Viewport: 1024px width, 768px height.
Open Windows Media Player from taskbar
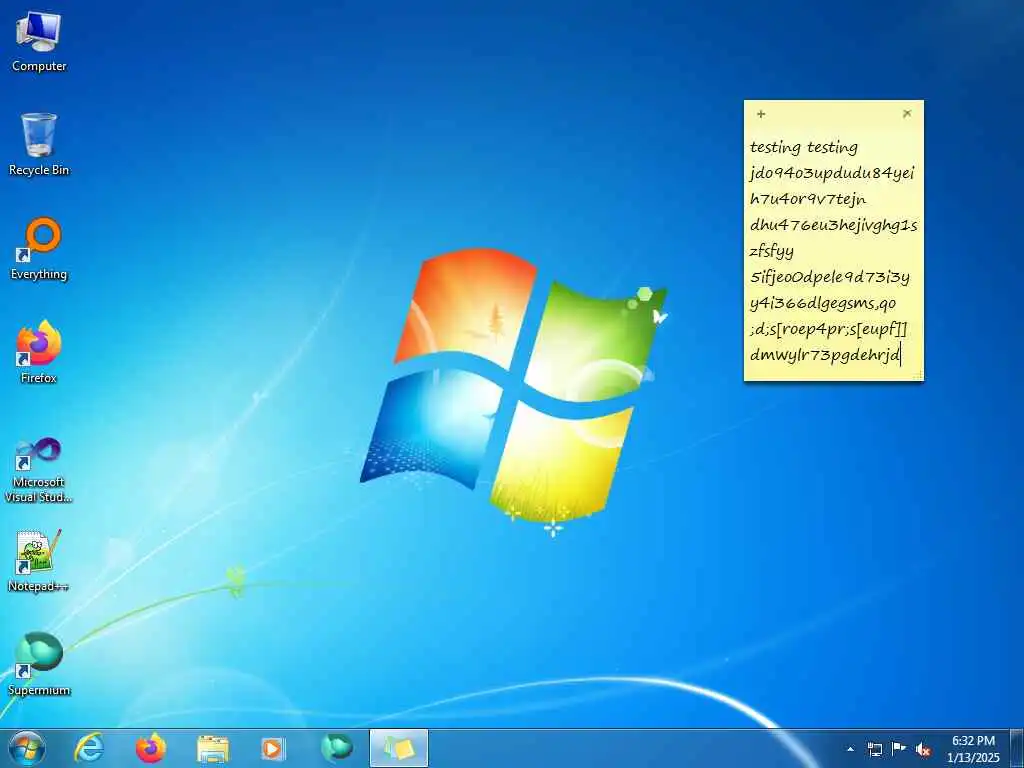[272, 749]
